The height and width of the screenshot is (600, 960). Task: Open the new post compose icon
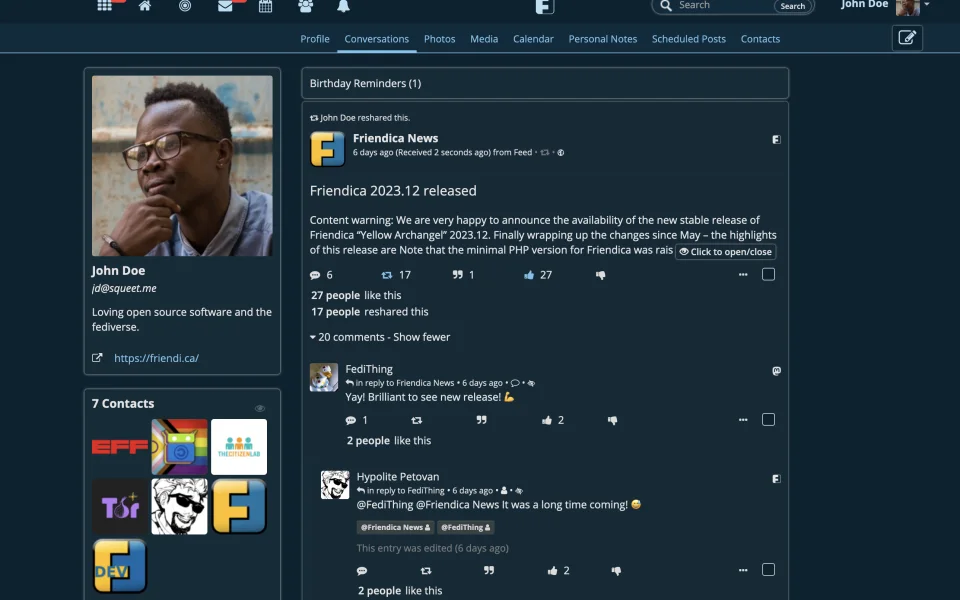pyautogui.click(x=907, y=38)
